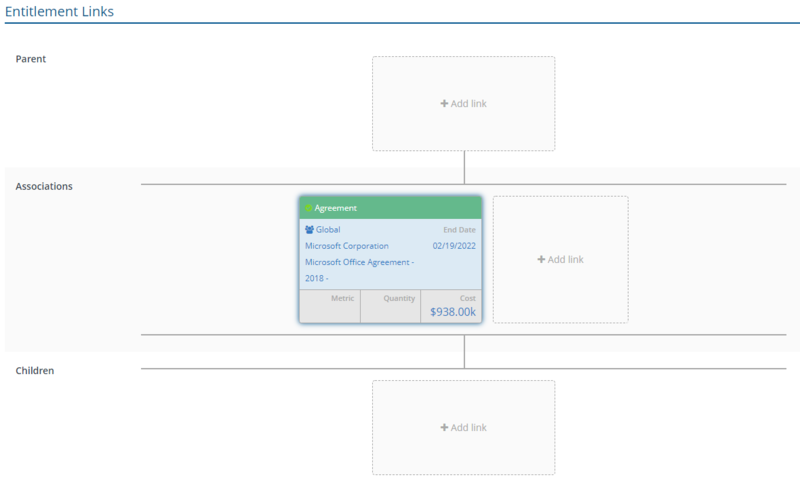Open the Microsoft Office Agreement - 2018 link
Viewport: 800px width, 490px height.
tap(359, 262)
